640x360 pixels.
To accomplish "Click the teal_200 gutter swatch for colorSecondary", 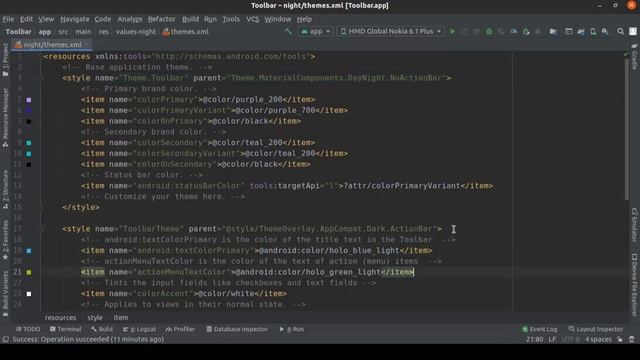I will (29, 143).
